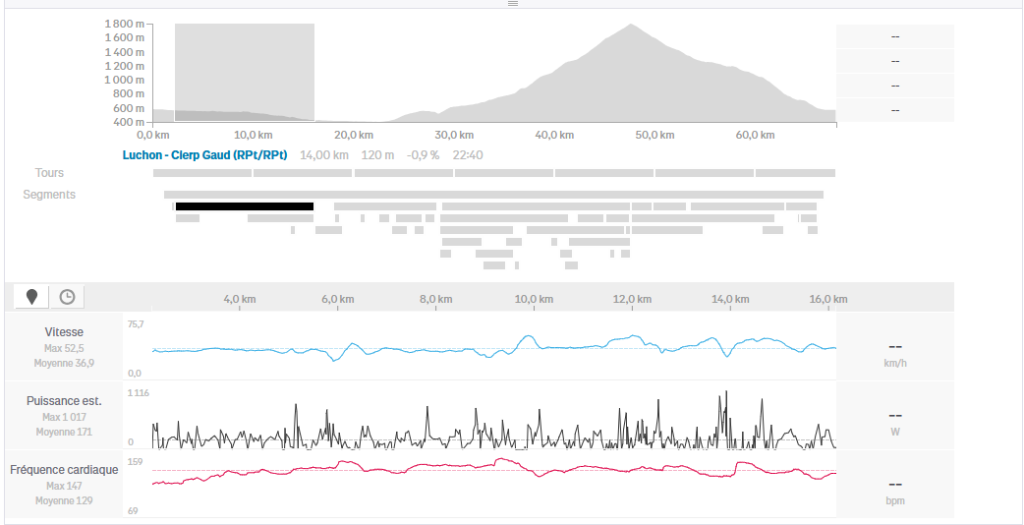Switch x-axis to distance with pin icon
1024x525 pixels.
(32, 297)
